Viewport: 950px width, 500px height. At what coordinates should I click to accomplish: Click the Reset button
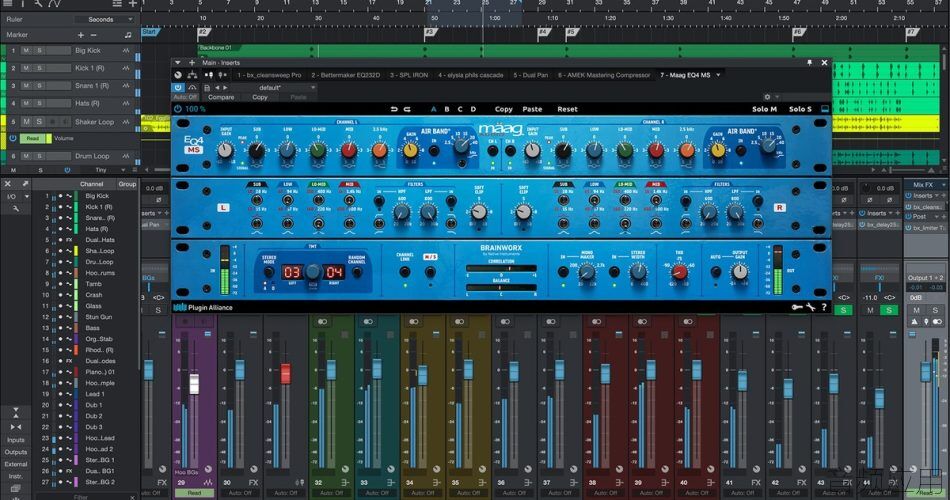pos(567,109)
